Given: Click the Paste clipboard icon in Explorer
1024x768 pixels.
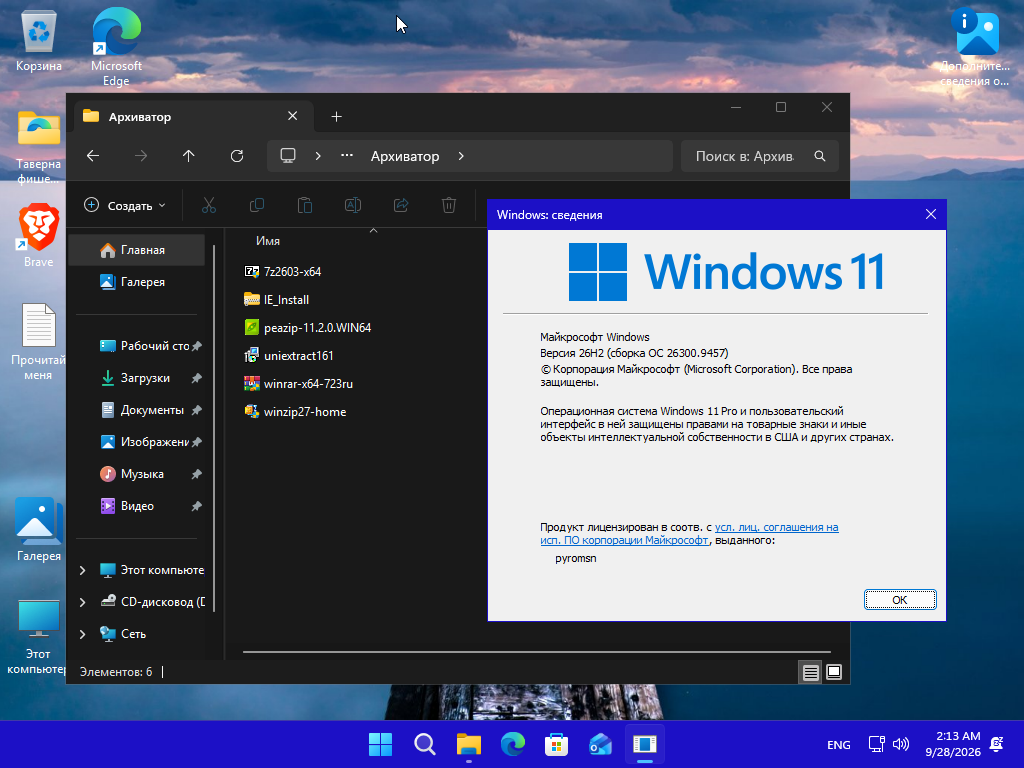Looking at the screenshot, I should 305,205.
